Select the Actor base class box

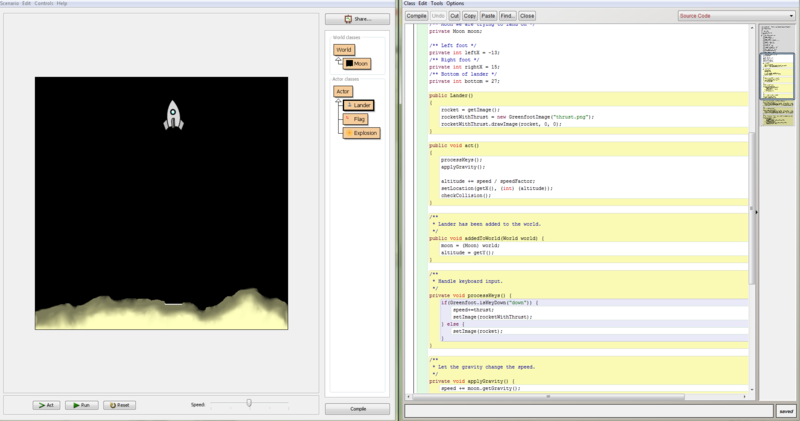(343, 91)
